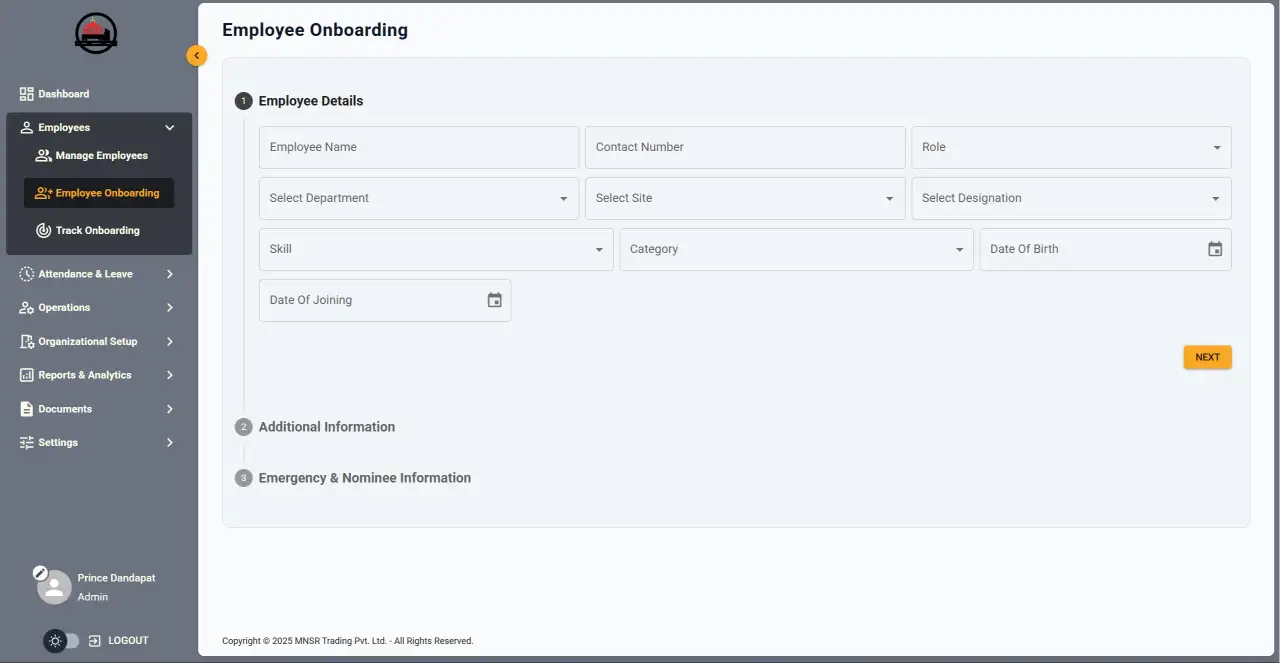Click the Manage Employees people icon
The width and height of the screenshot is (1280, 663).
(x=42, y=155)
